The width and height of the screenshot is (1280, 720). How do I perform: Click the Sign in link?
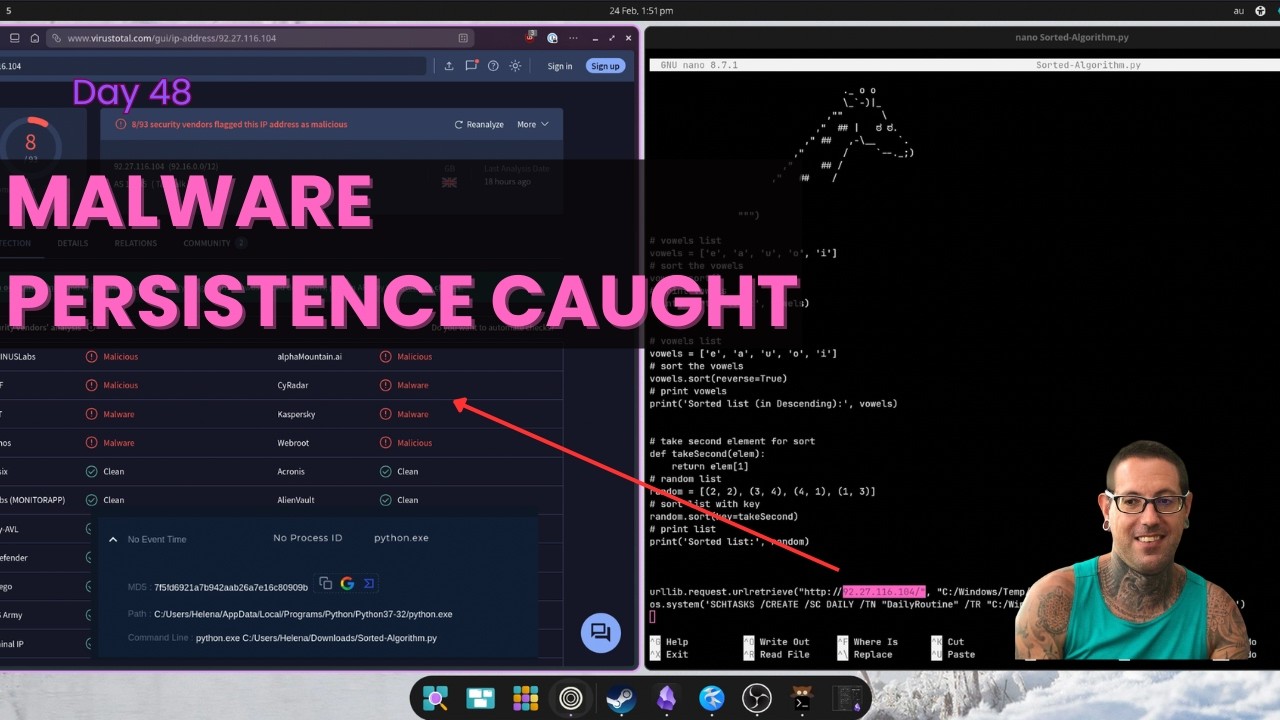coord(560,66)
